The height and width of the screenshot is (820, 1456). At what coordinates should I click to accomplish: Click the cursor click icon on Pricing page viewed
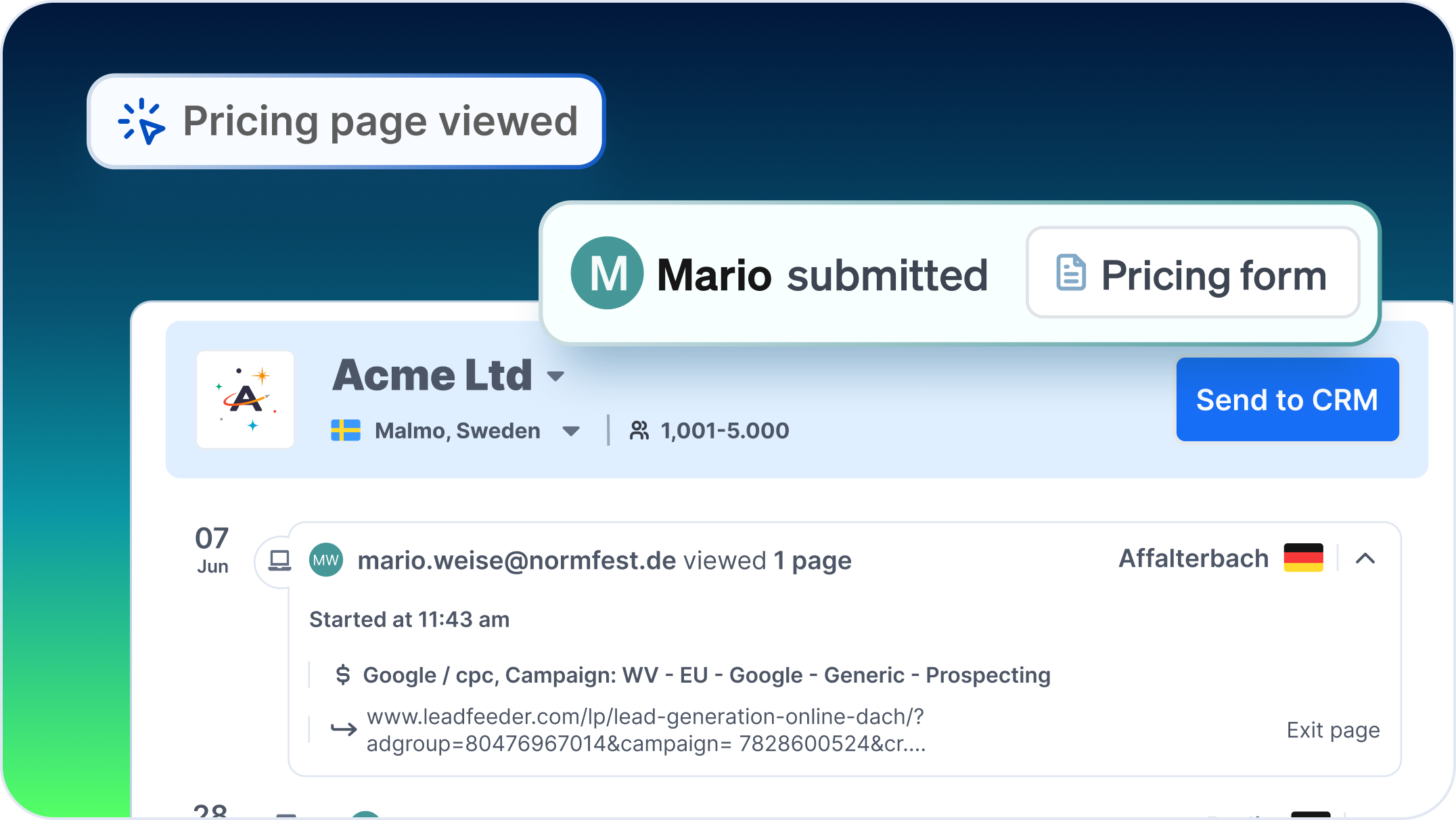(x=141, y=122)
